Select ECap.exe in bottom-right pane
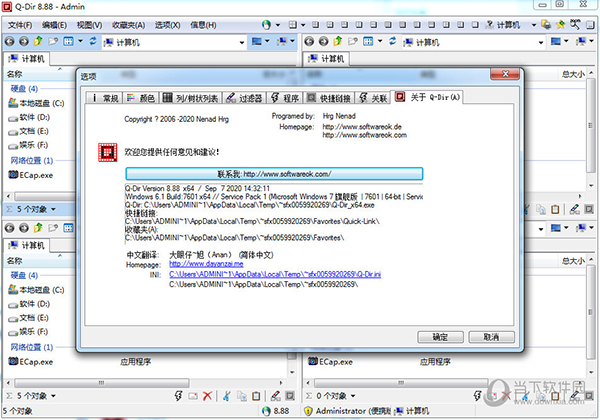This screenshot has height=420, width=600. tap(330, 361)
